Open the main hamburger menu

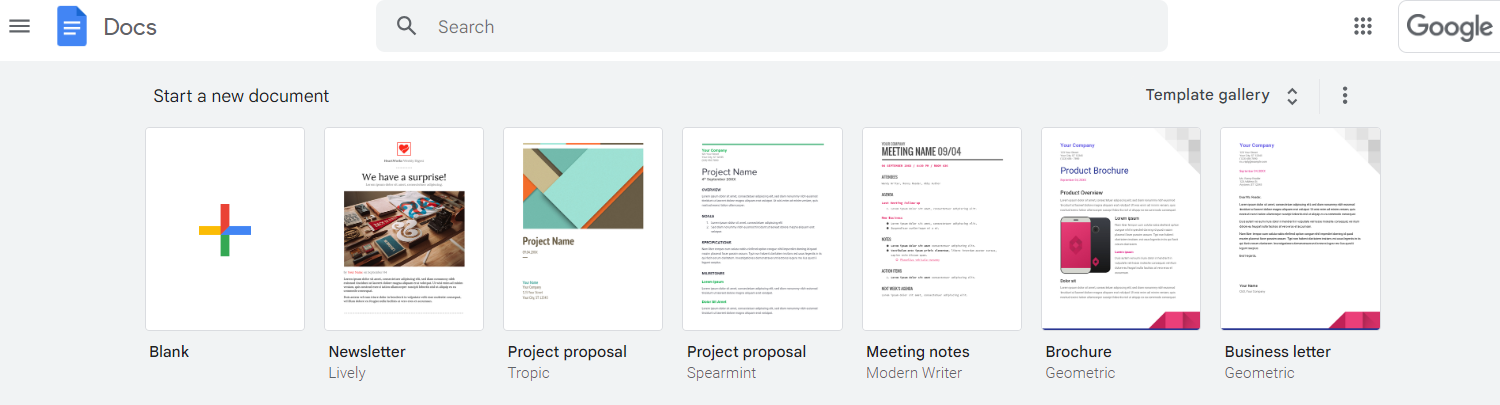tap(19, 26)
